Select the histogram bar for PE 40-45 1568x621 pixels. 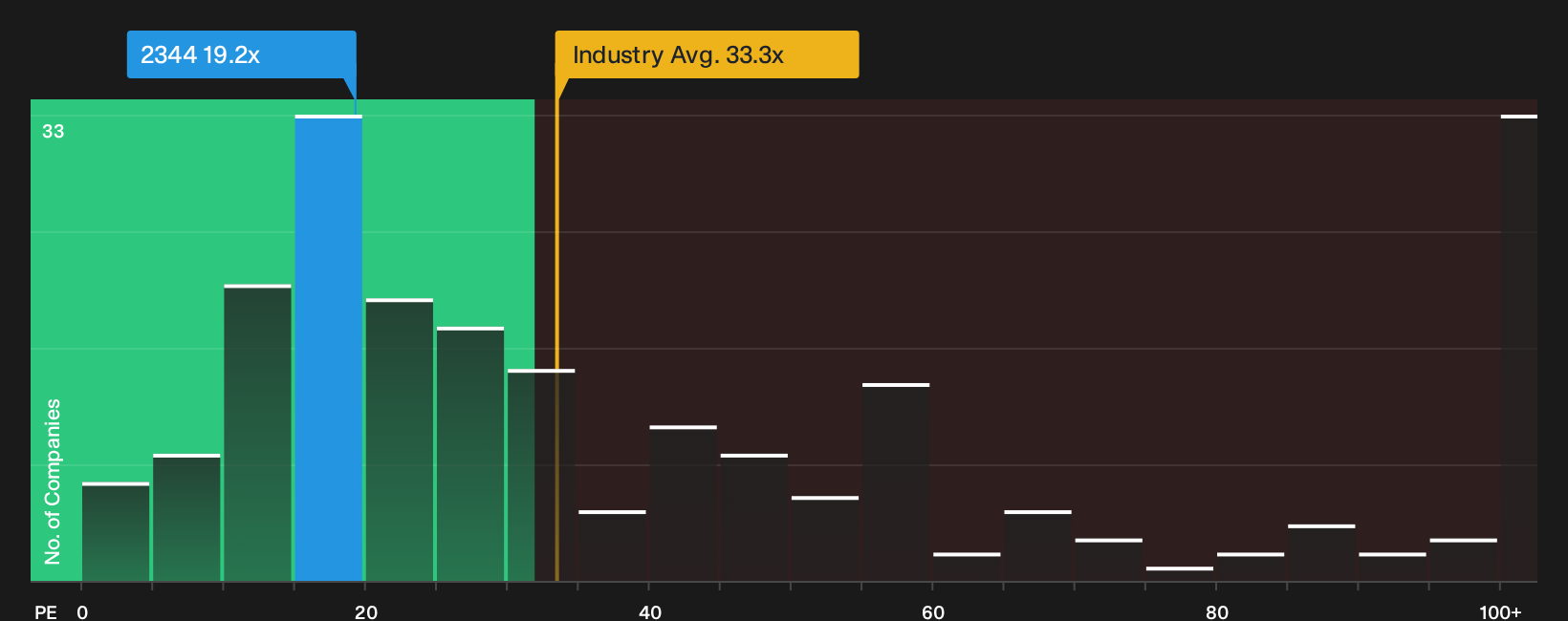pyautogui.click(x=683, y=503)
